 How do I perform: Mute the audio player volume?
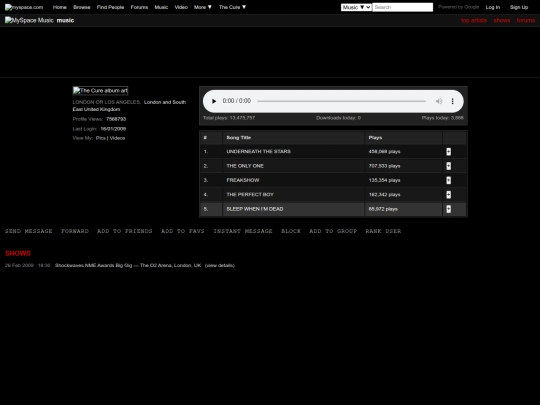439,101
